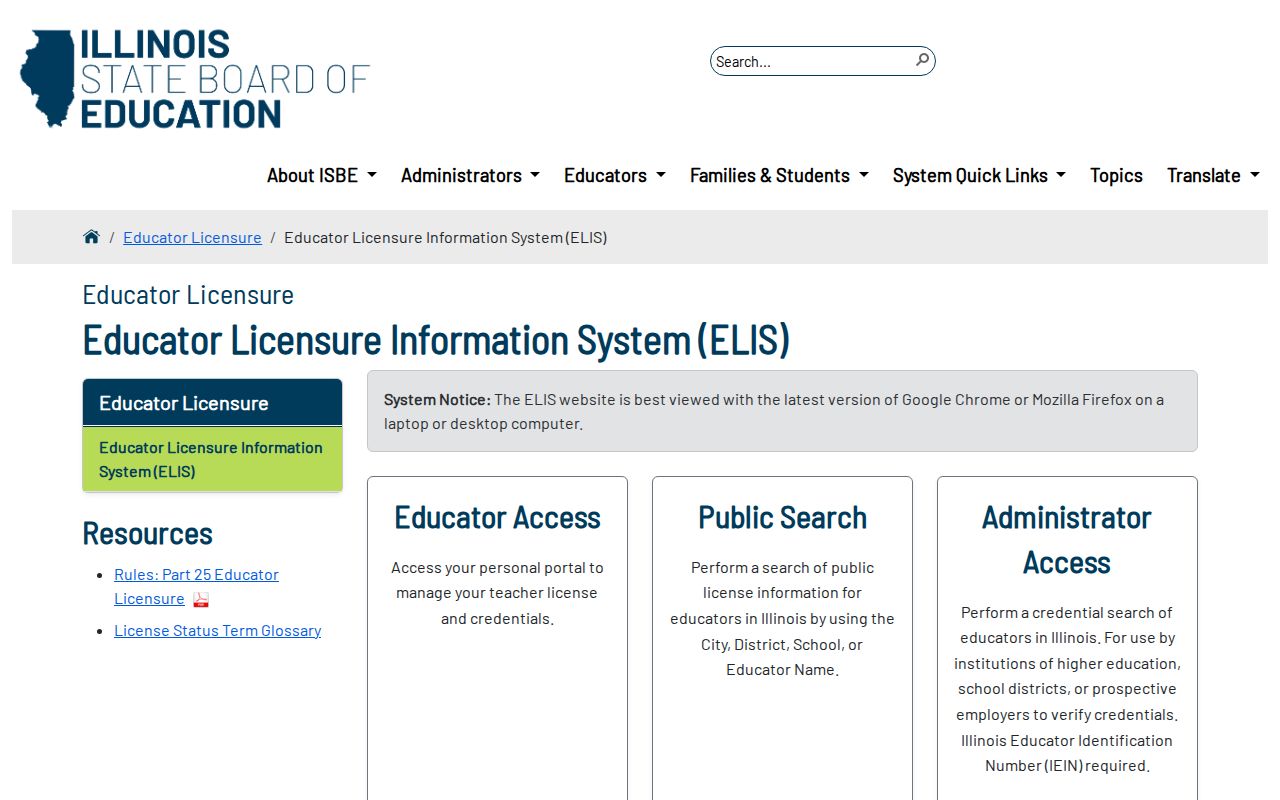Click the Public Search description text
This screenshot has width=1280, height=800.
pos(782,618)
